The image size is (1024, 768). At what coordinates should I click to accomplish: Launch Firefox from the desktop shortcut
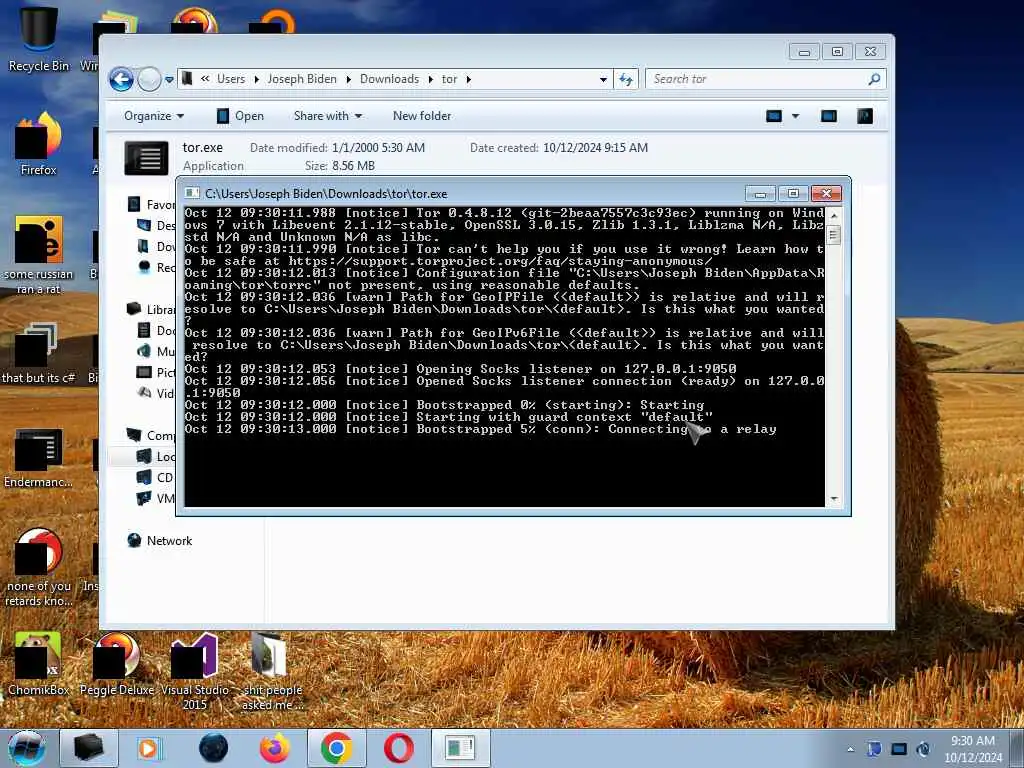(x=39, y=143)
